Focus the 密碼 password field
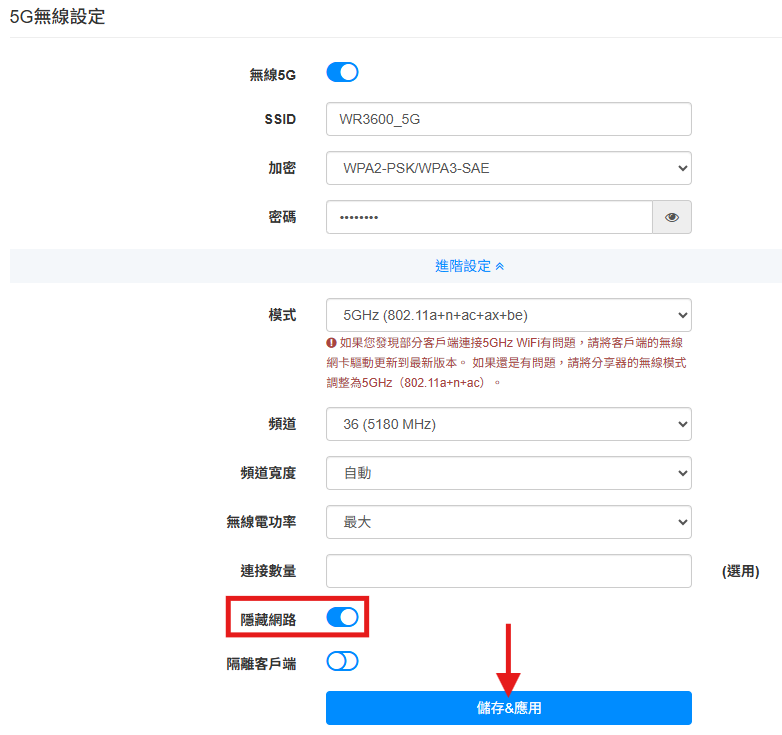Image resolution: width=782 pixels, height=735 pixels. 488,217
